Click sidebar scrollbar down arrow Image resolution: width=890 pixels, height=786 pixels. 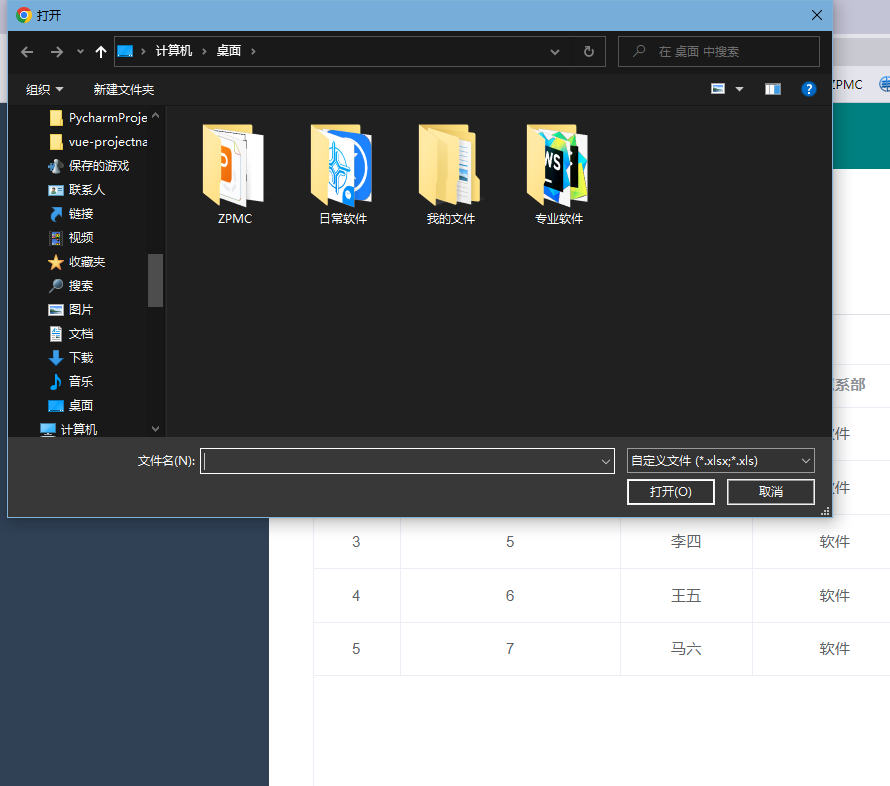point(156,429)
